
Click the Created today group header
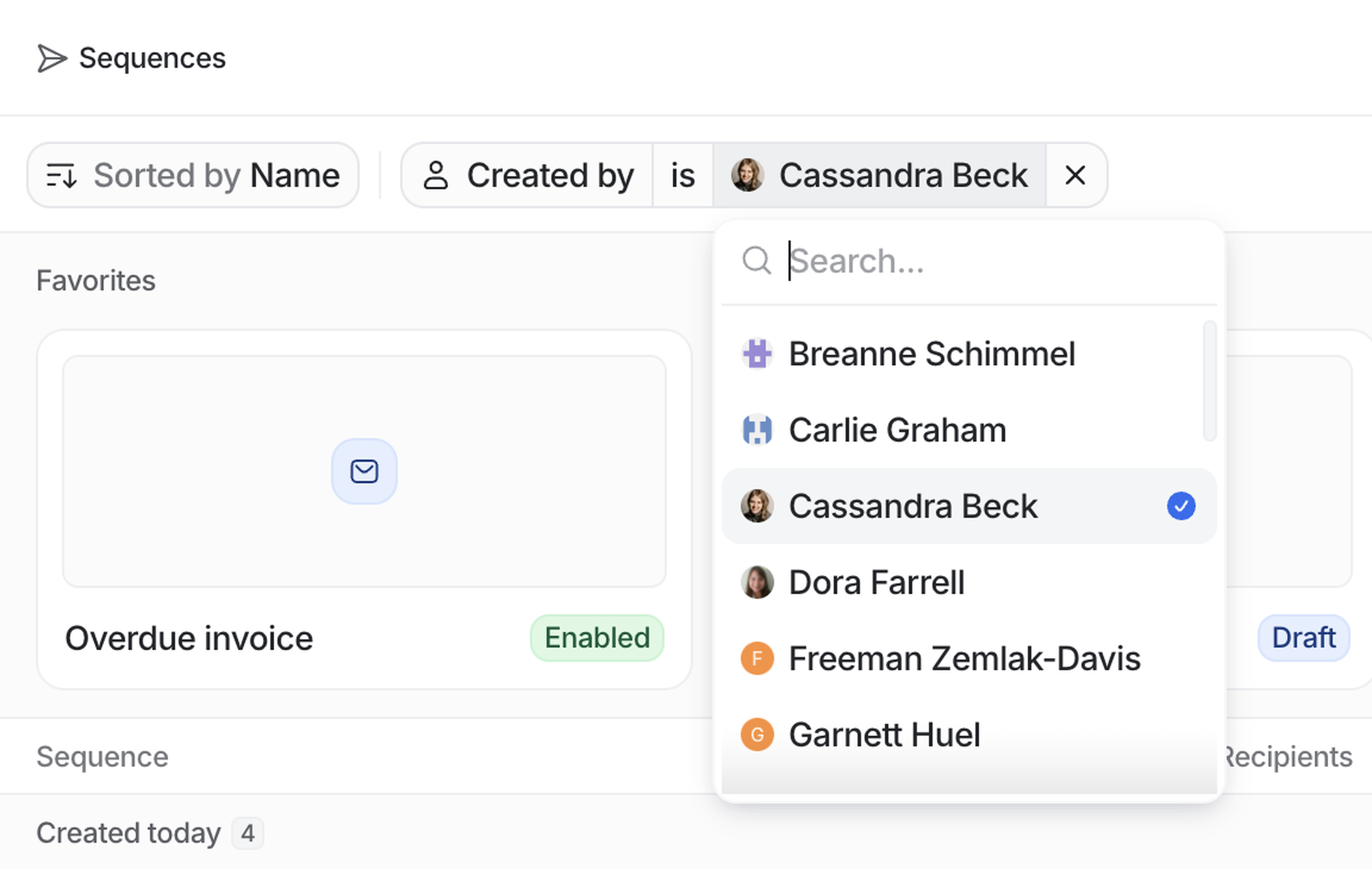coord(129,833)
